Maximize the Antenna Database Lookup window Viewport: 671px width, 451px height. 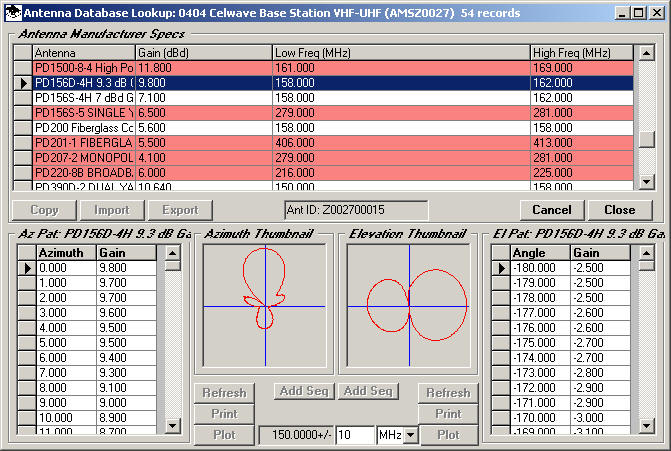tap(638, 13)
